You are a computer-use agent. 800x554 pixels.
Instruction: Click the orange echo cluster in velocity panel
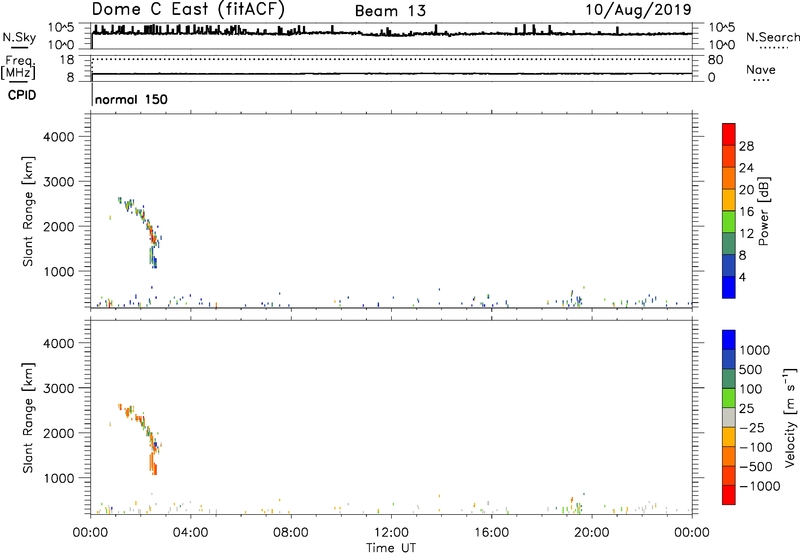(x=140, y=439)
